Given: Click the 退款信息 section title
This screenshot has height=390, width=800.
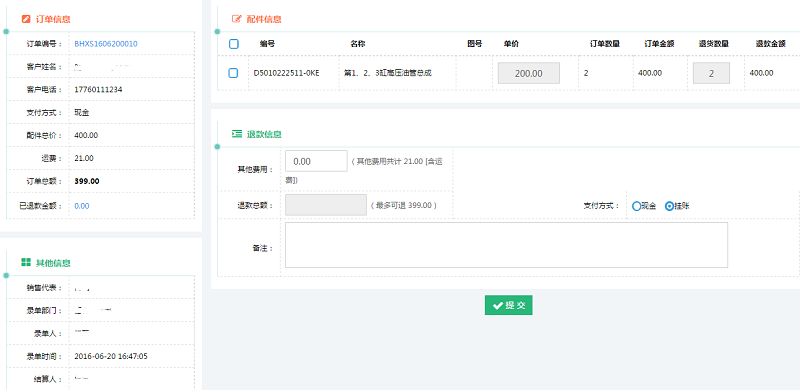Looking at the screenshot, I should [x=264, y=134].
